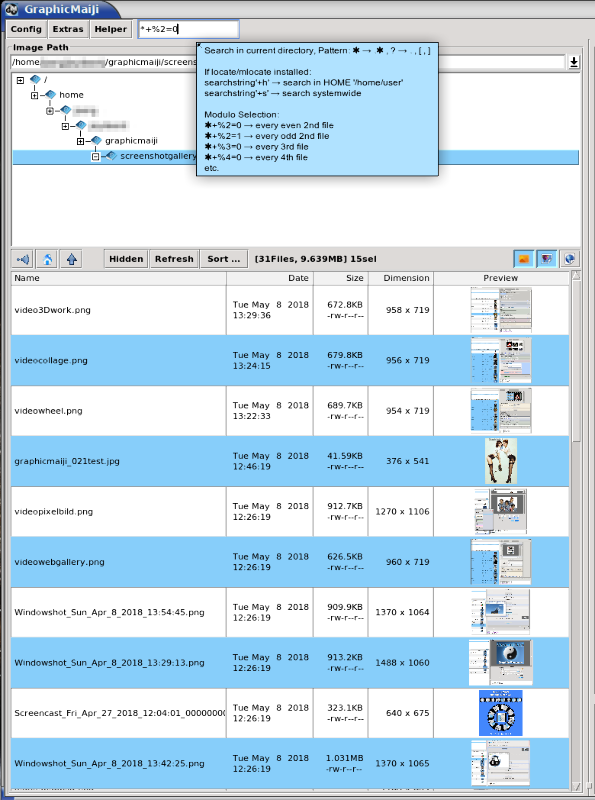
Task: Sort by Date column header
Action: (270, 278)
